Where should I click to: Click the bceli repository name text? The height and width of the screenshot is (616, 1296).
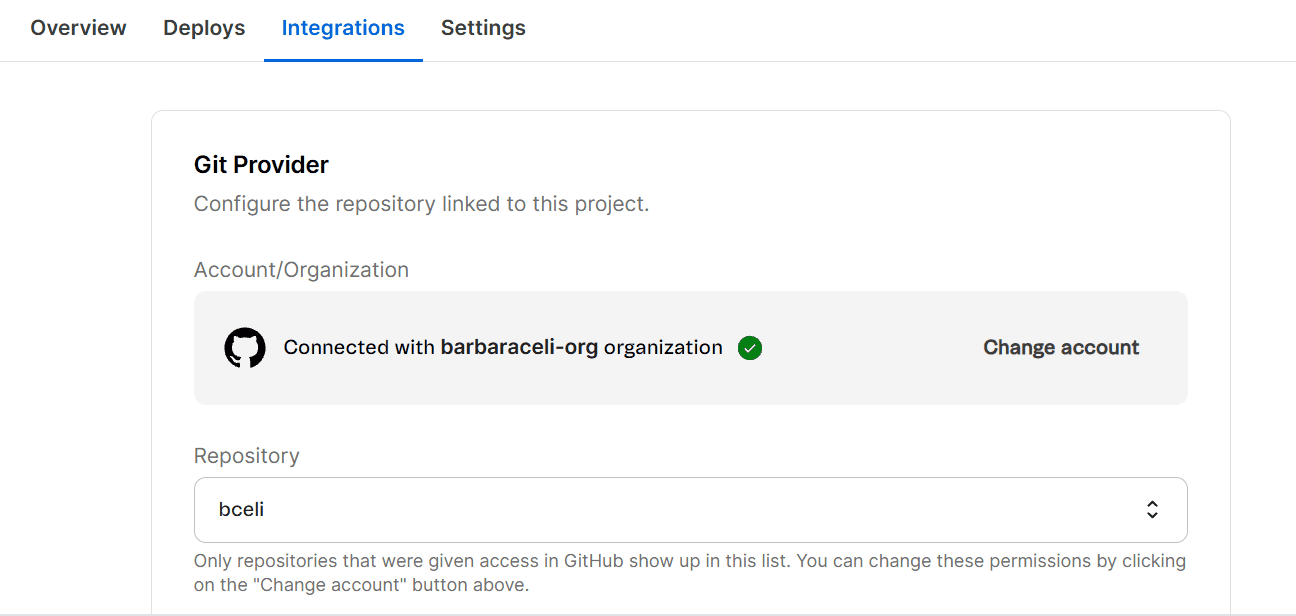click(x=241, y=510)
